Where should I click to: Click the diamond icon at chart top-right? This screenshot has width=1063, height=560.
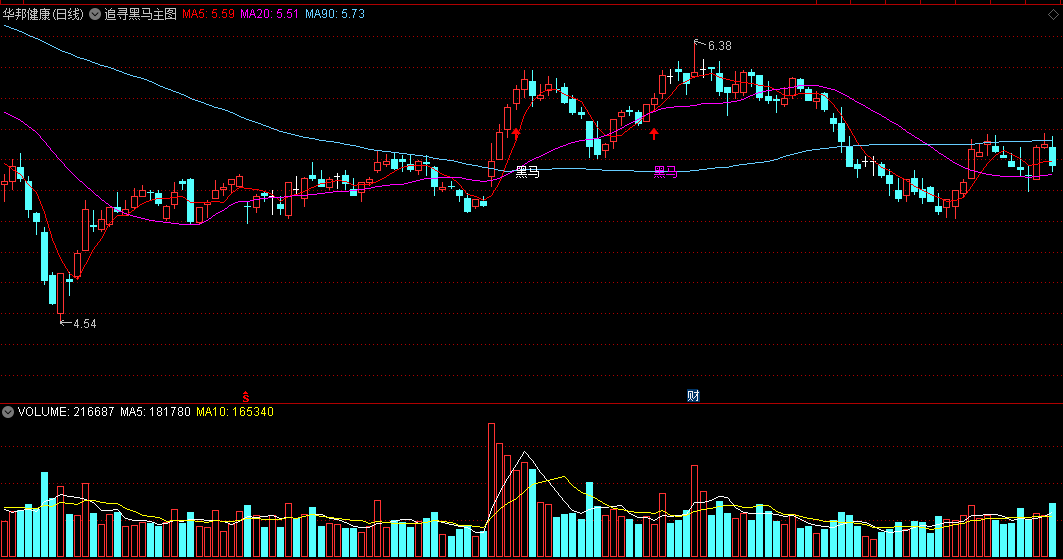pos(1053,15)
